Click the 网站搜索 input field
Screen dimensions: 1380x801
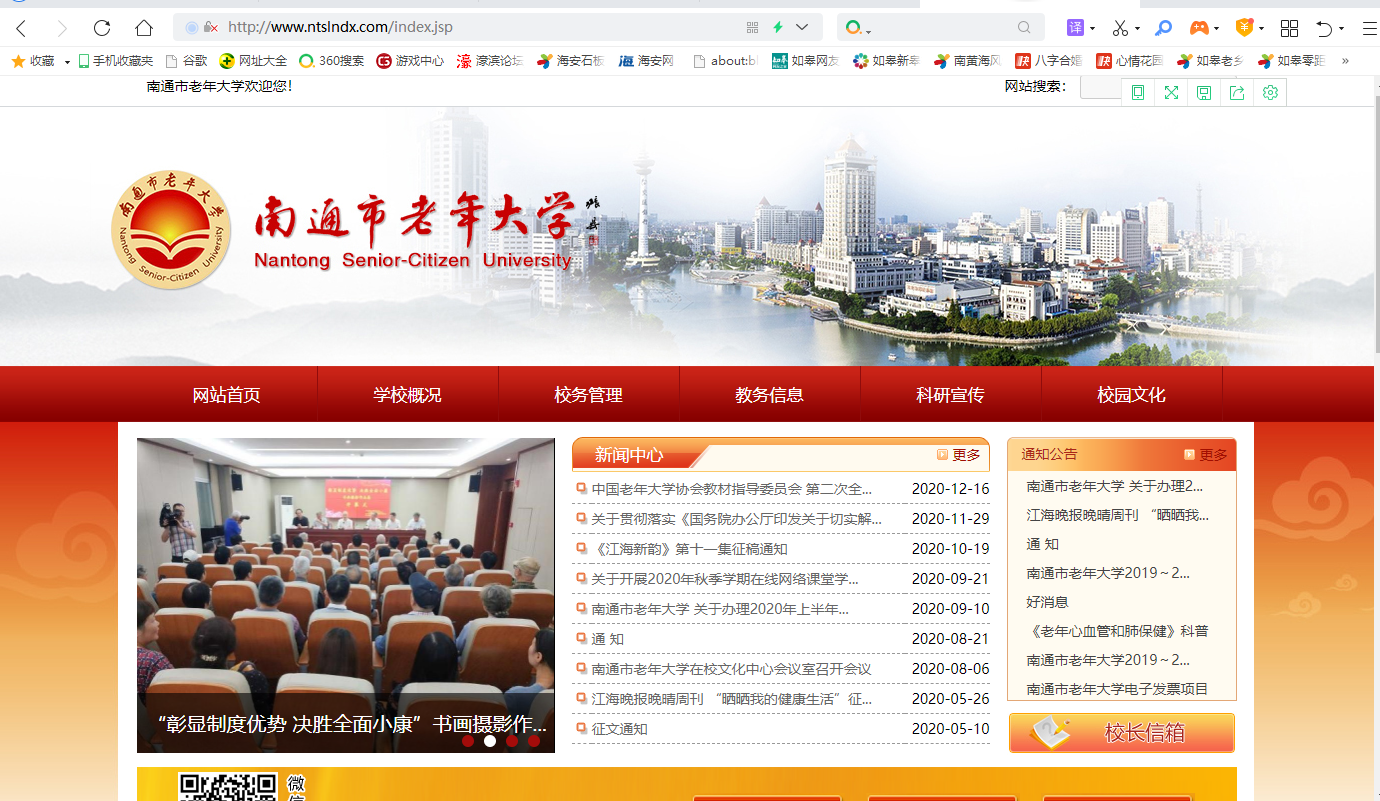[1100, 87]
